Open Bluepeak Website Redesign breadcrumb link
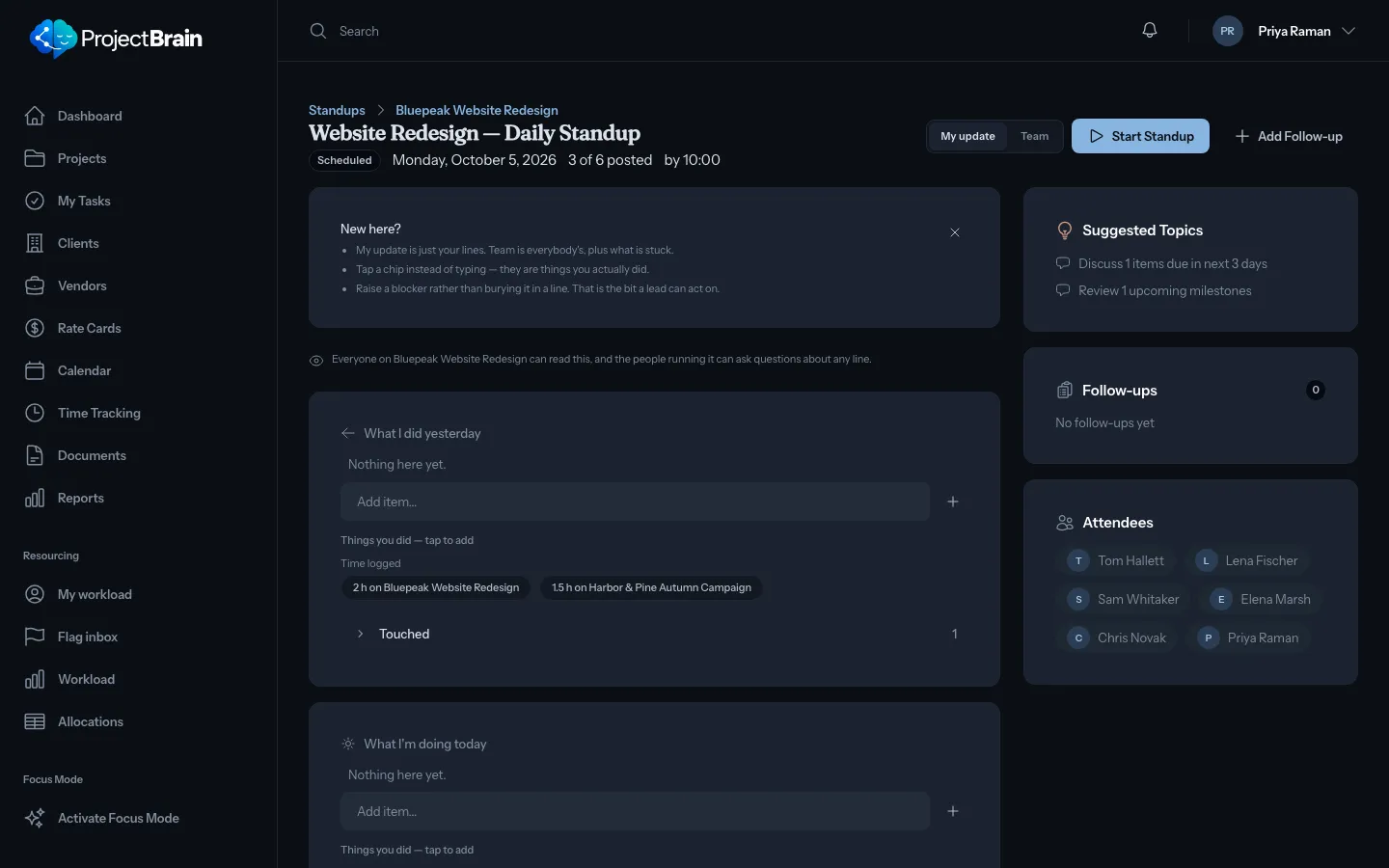This screenshot has height=868, width=1389. point(477,110)
